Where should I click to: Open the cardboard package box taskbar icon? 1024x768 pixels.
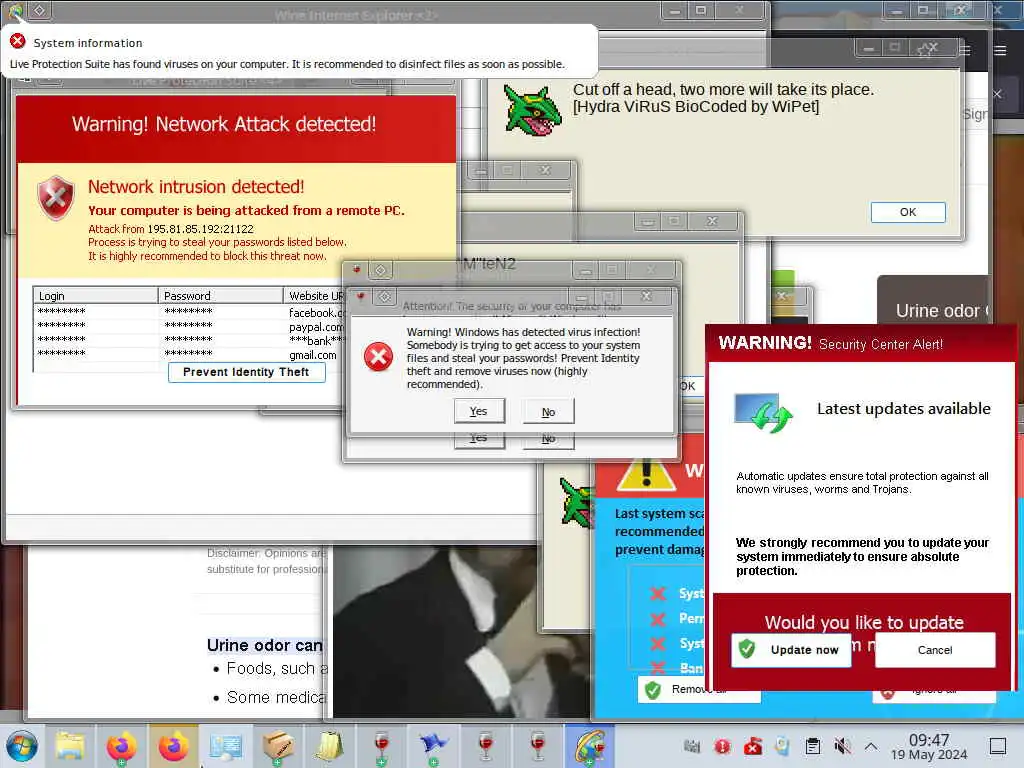278,746
